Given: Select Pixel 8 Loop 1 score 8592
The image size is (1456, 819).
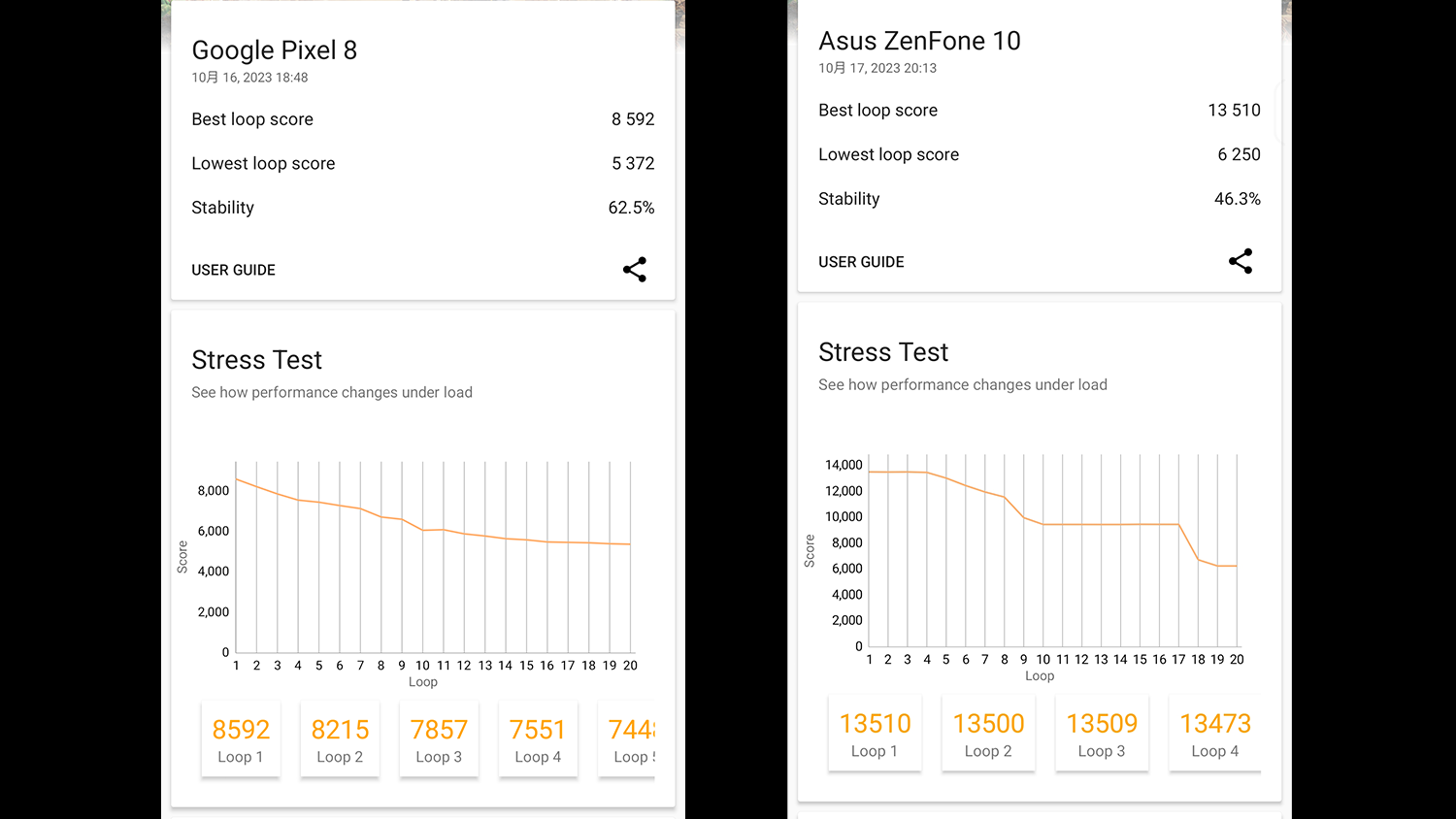Looking at the screenshot, I should [241, 739].
